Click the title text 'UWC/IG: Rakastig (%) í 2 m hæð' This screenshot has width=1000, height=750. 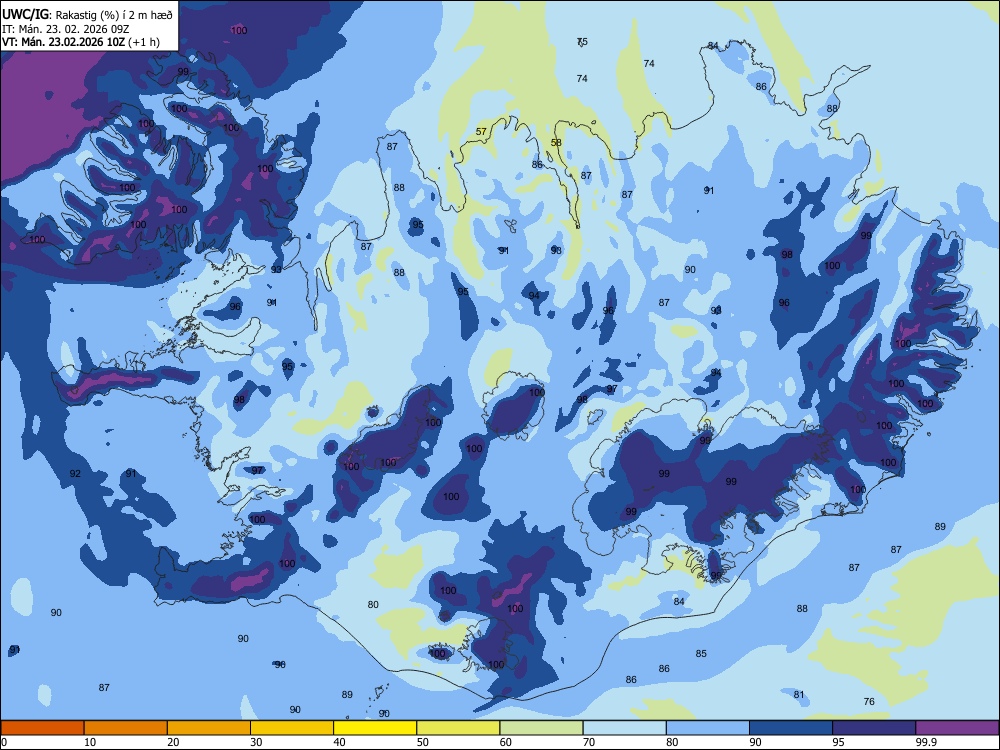87,15
